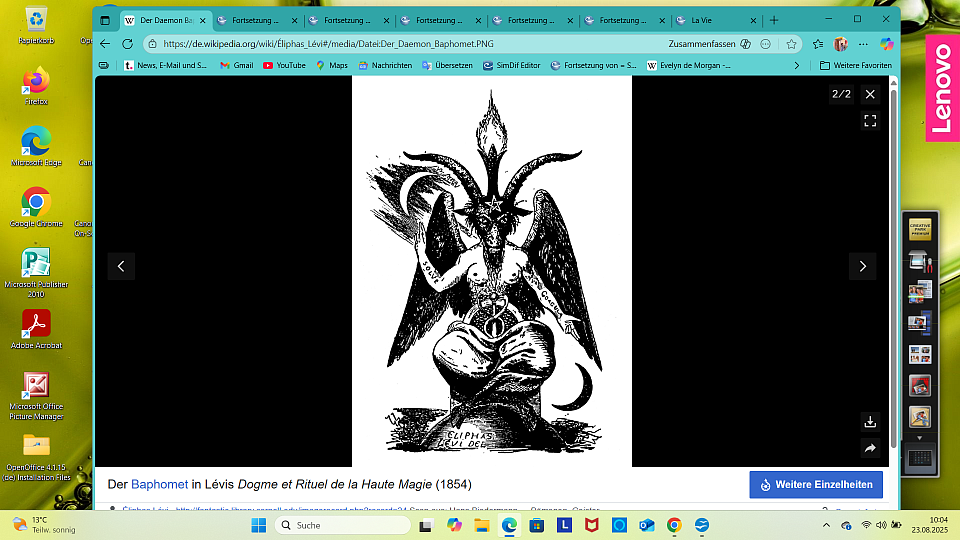This screenshot has width=960, height=540.
Task: Reload the current page
Action: click(x=127, y=44)
